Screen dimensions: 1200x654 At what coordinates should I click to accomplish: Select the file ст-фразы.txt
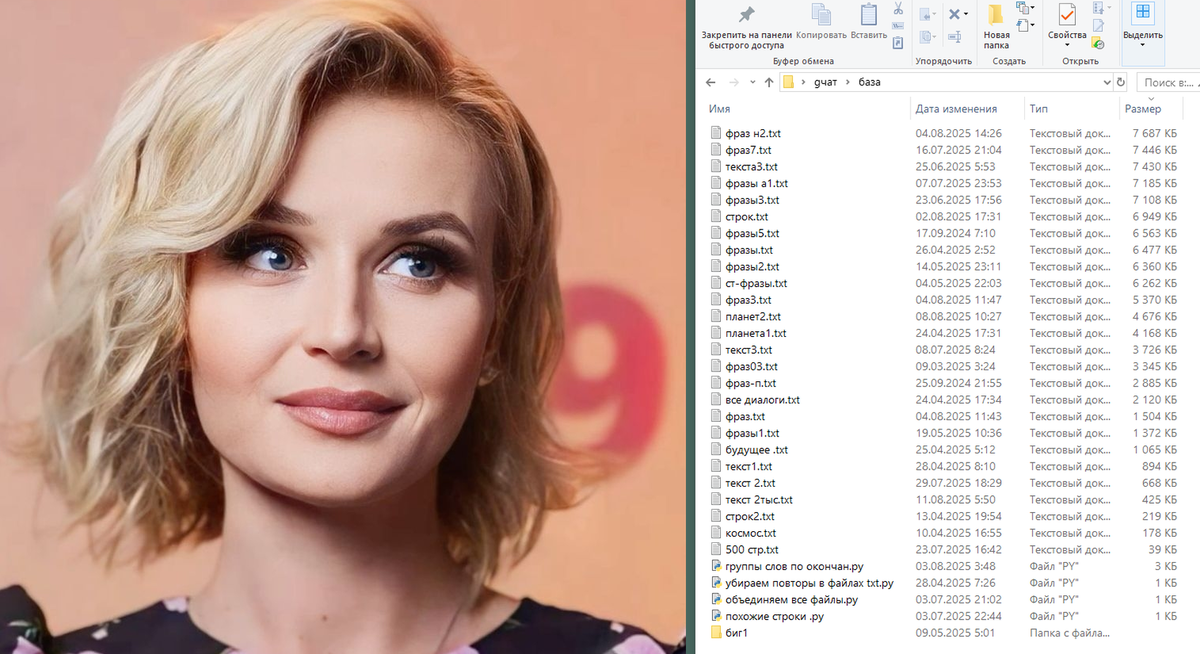pos(756,283)
